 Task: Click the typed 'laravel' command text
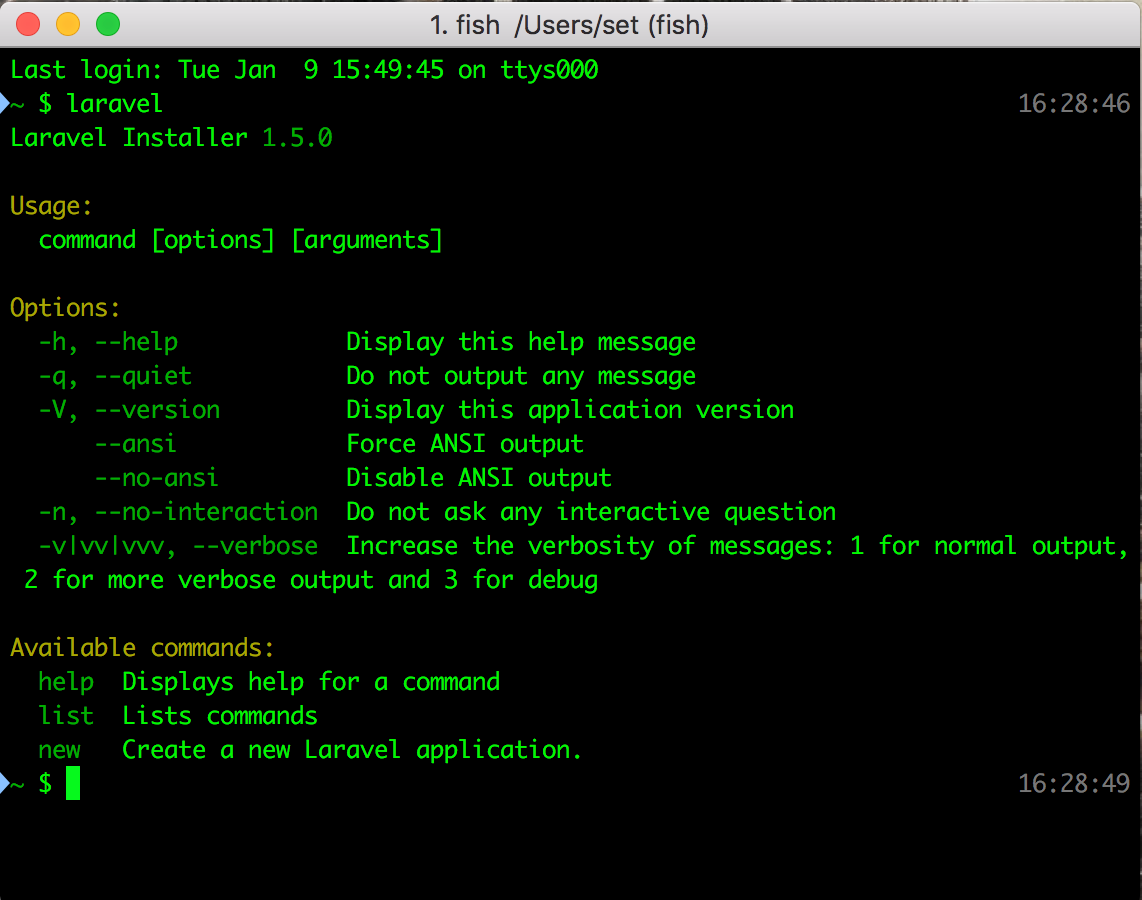114,104
